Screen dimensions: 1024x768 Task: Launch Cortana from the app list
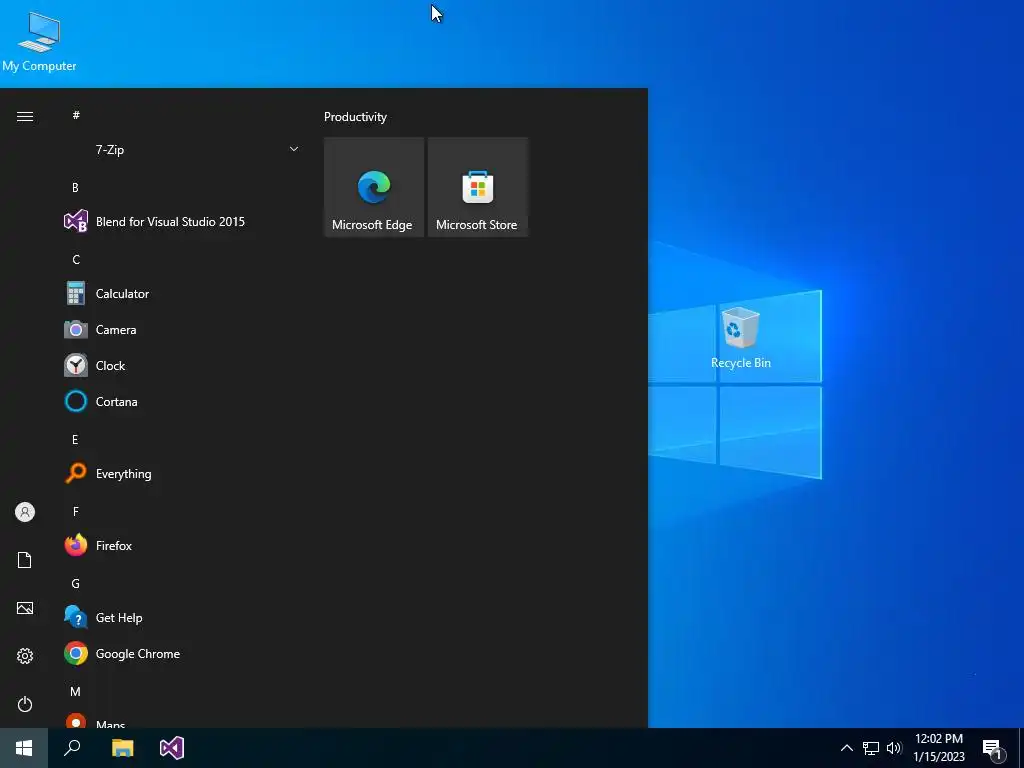click(183, 402)
